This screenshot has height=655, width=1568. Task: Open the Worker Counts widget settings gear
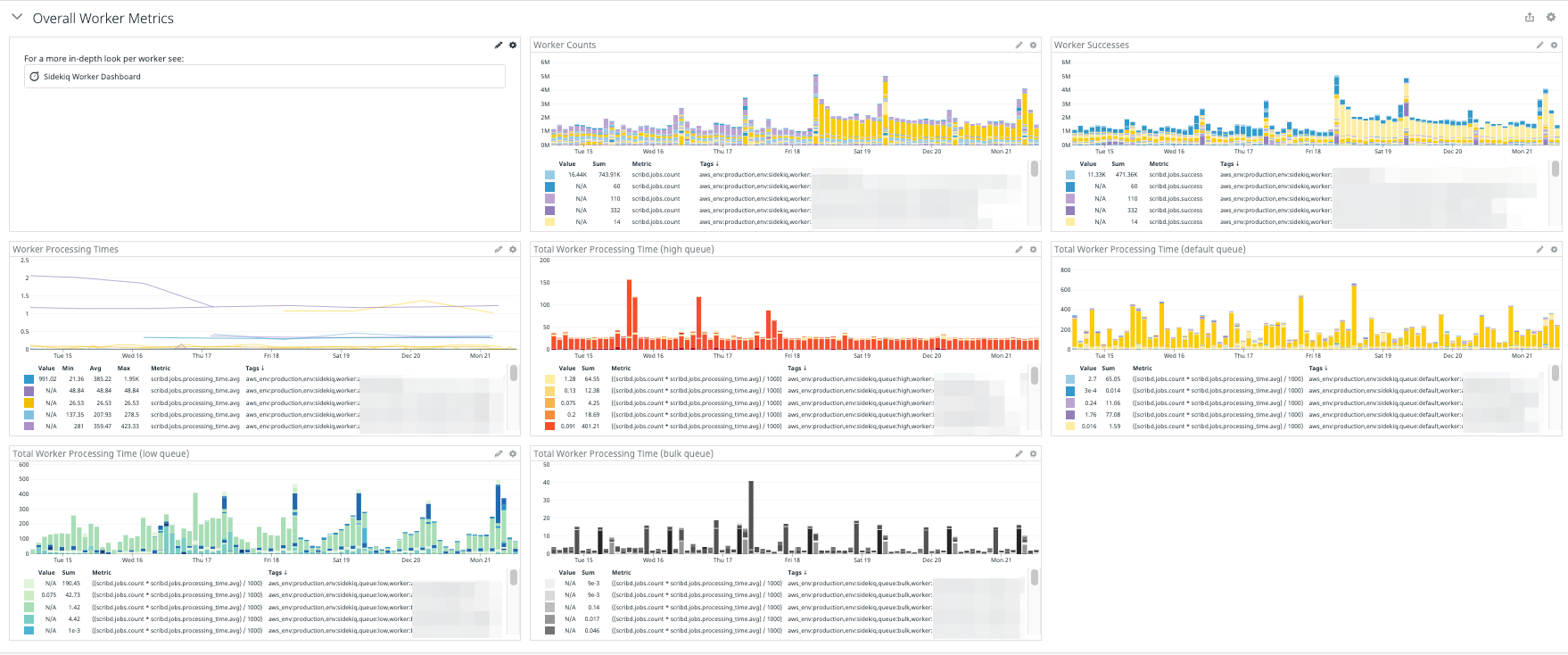1034,45
